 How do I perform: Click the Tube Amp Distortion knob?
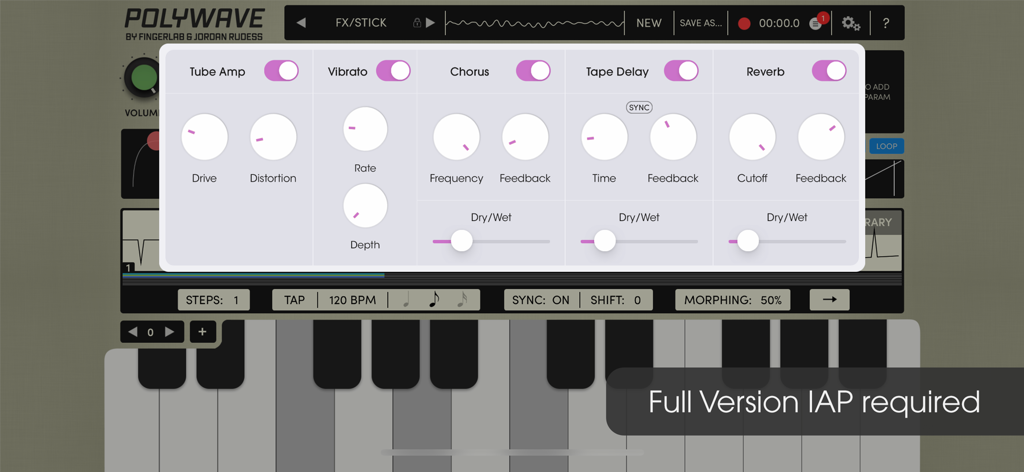pyautogui.click(x=273, y=137)
